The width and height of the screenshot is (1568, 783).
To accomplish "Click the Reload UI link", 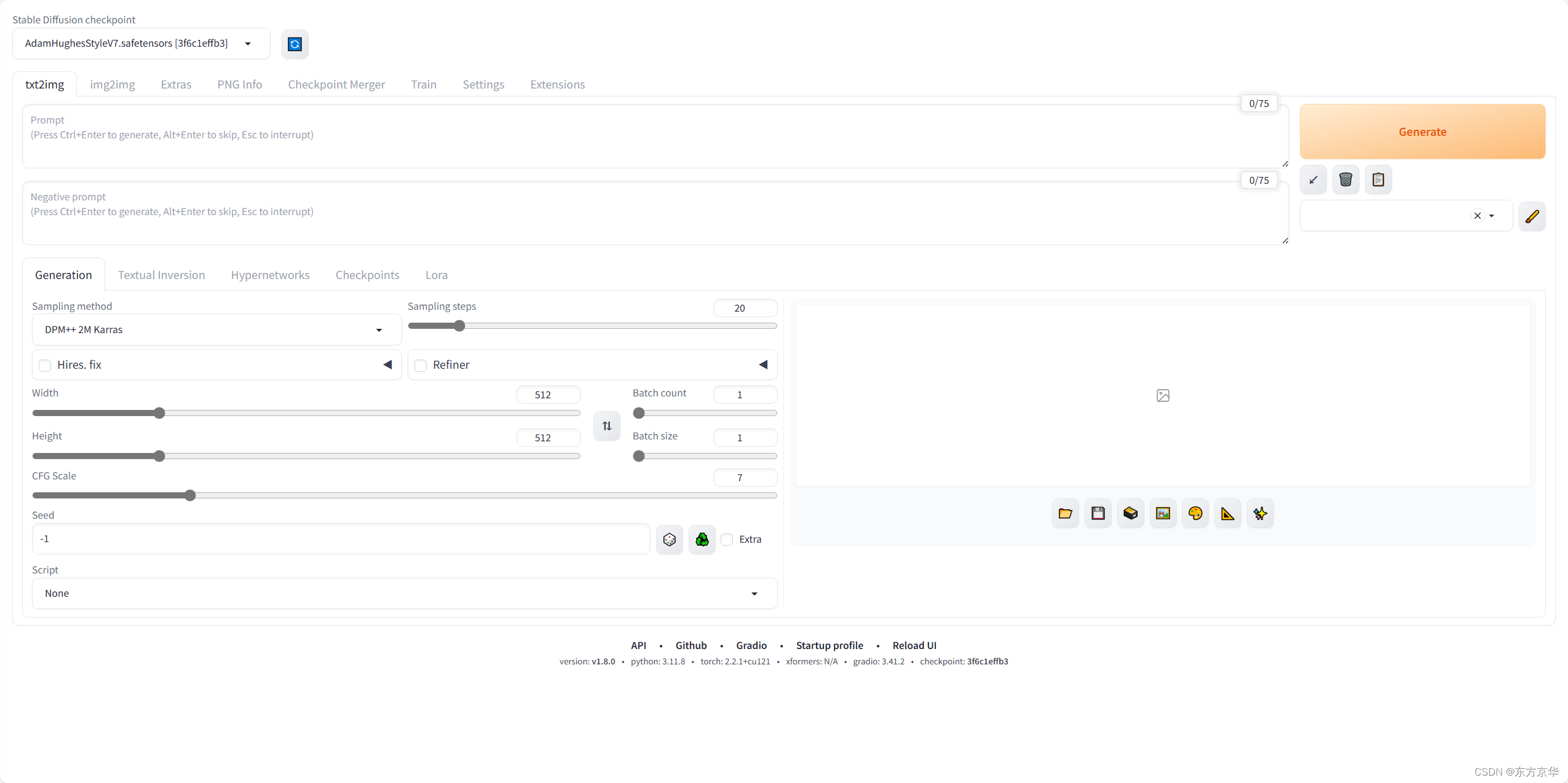I will click(x=914, y=645).
